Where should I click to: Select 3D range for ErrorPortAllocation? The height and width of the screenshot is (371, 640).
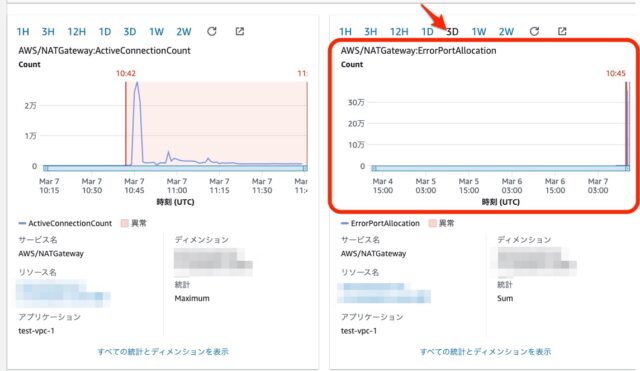point(452,32)
